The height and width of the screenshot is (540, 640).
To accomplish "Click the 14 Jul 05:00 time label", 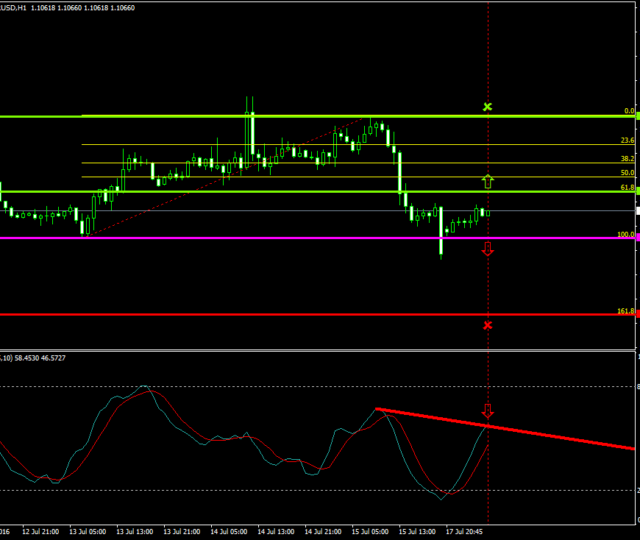I will pos(234,531).
